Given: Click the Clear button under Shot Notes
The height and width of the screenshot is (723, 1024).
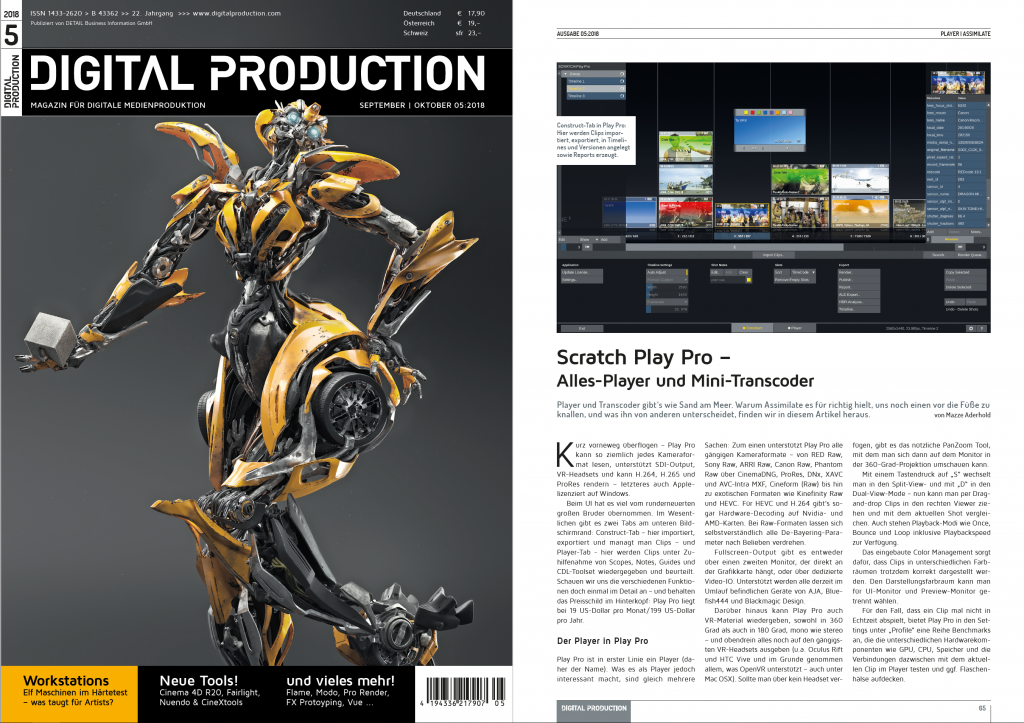Looking at the screenshot, I should click(744, 272).
